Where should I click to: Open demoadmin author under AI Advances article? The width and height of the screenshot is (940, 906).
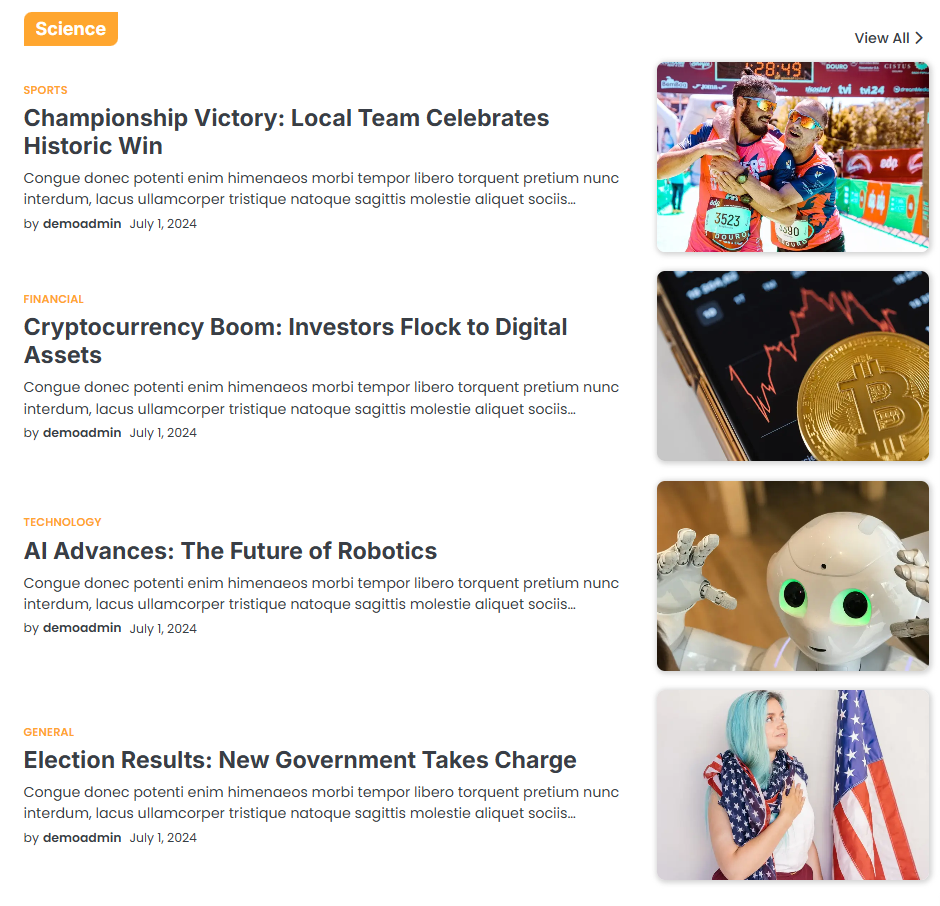82,628
